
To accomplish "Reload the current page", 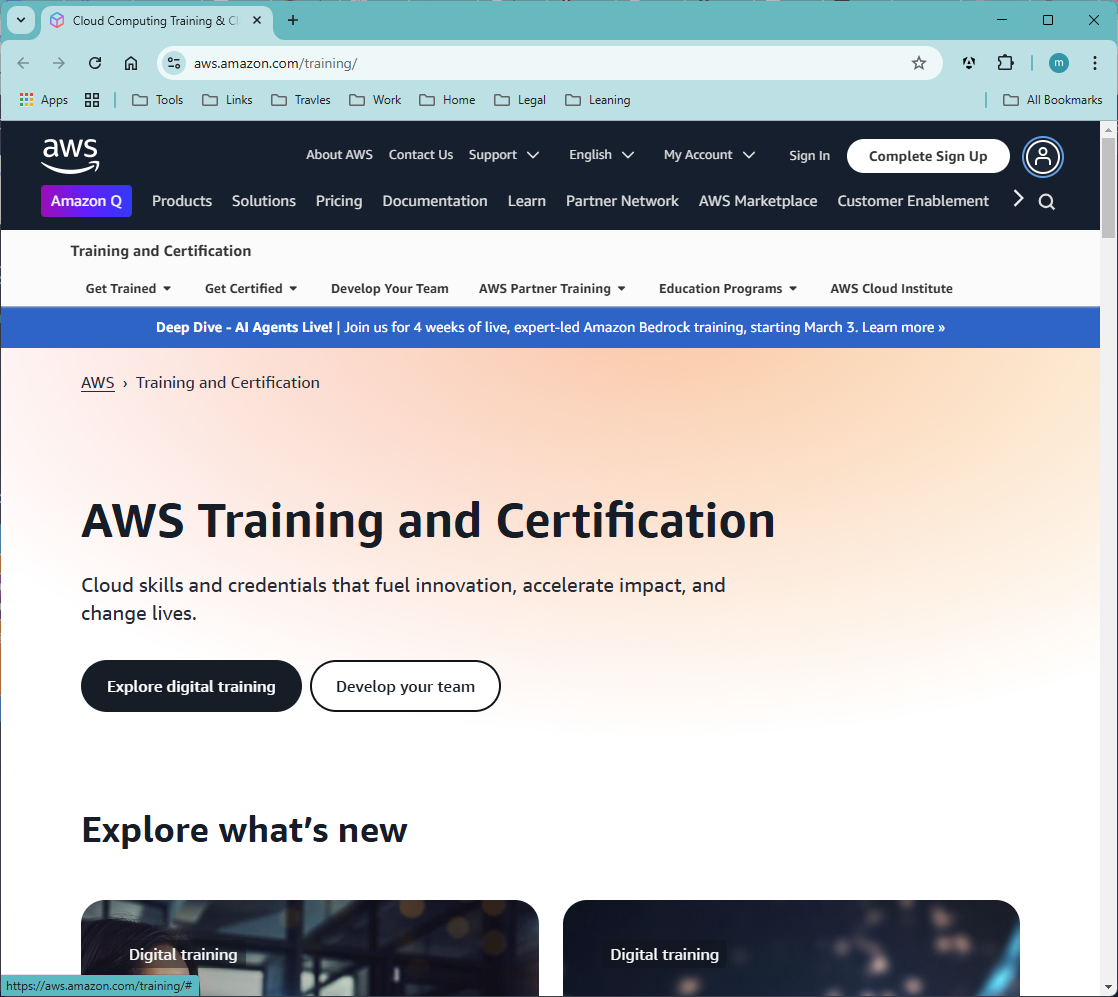I will tap(95, 63).
